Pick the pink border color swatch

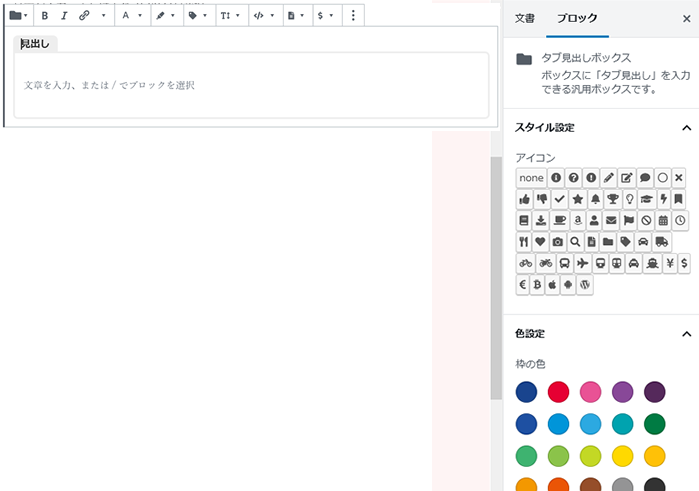(x=590, y=392)
